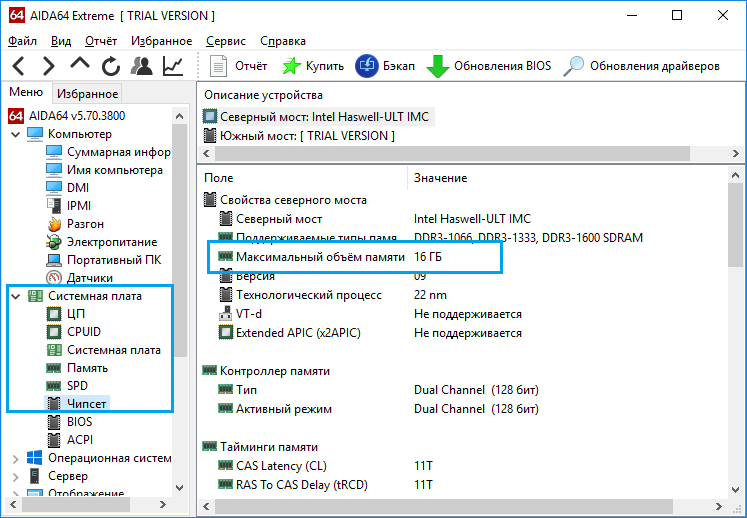Click the tree panel scroll-down arrow
The image size is (747, 518).
[180, 487]
